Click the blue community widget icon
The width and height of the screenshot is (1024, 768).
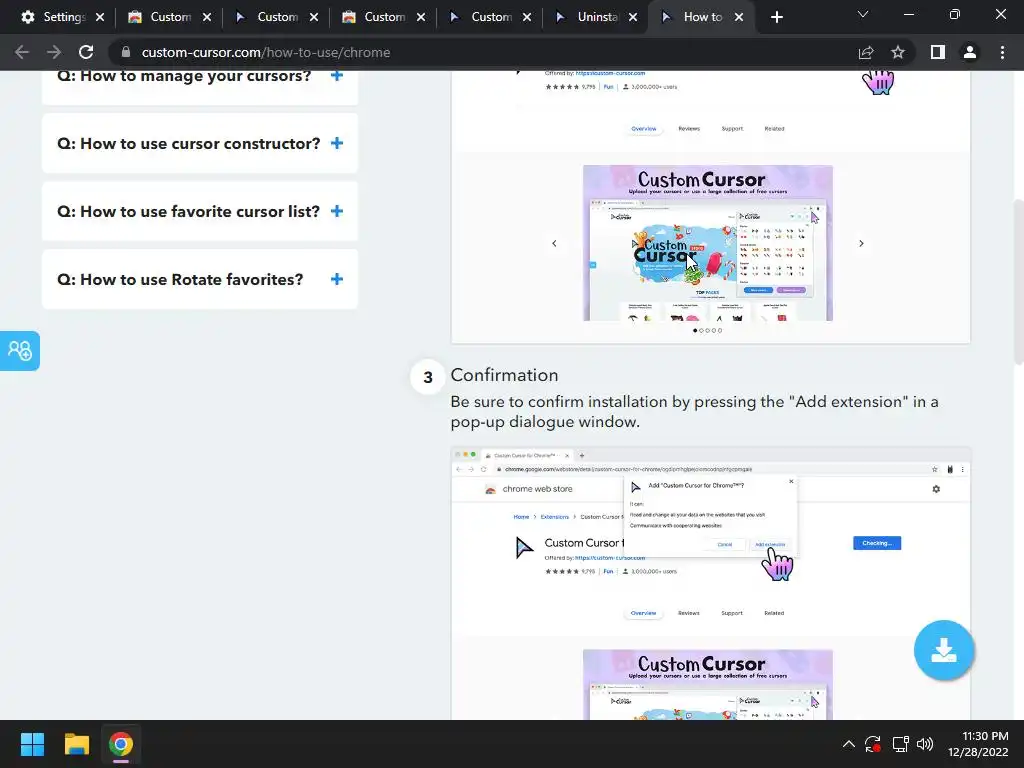coord(20,351)
